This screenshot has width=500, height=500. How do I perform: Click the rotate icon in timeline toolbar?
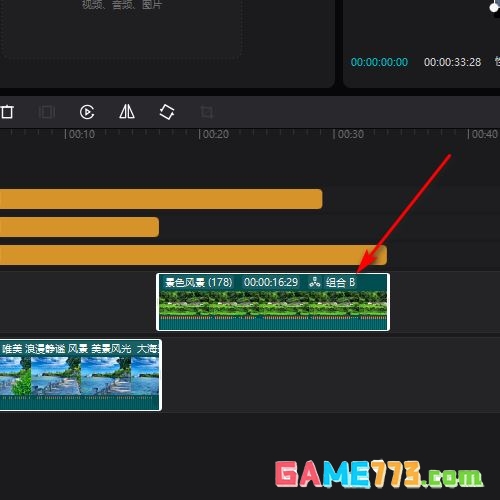tap(167, 112)
